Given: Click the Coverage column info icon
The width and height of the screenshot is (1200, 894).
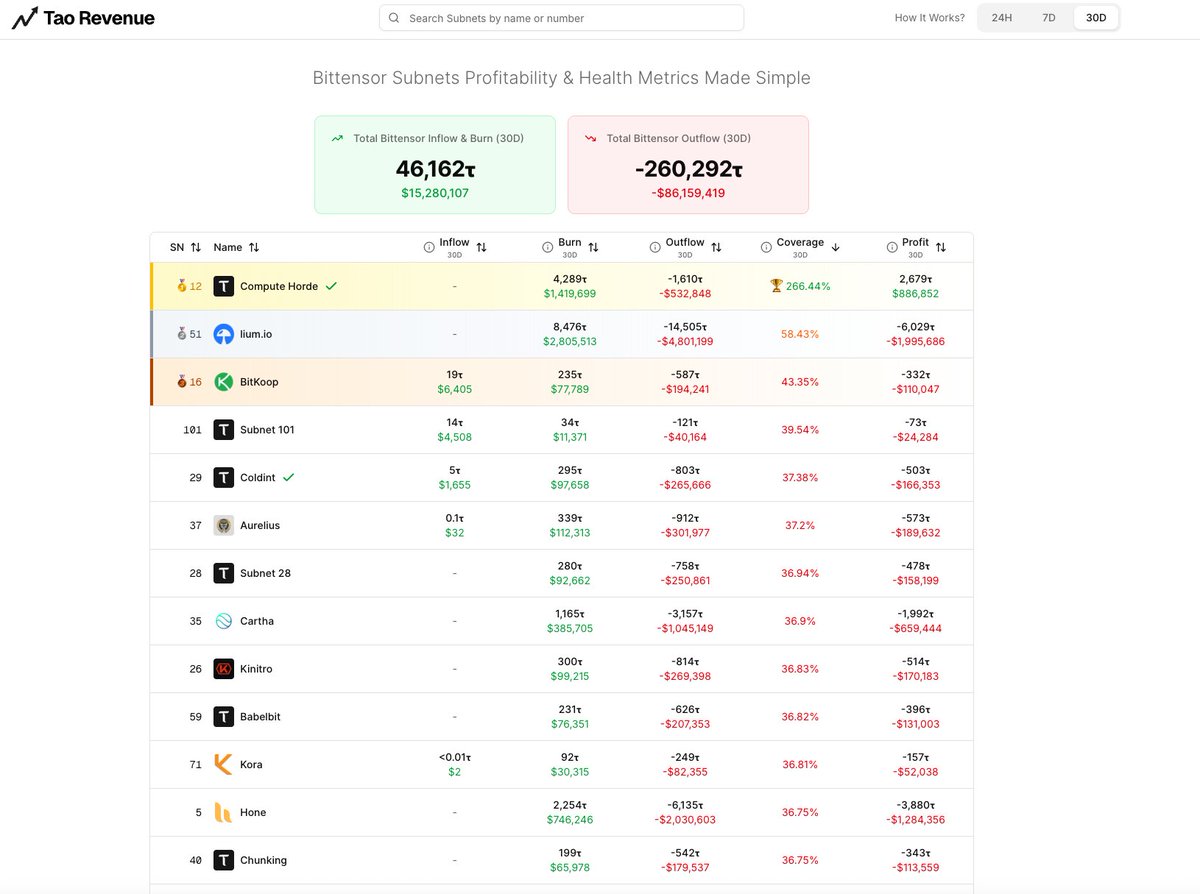Looking at the screenshot, I should [x=766, y=247].
